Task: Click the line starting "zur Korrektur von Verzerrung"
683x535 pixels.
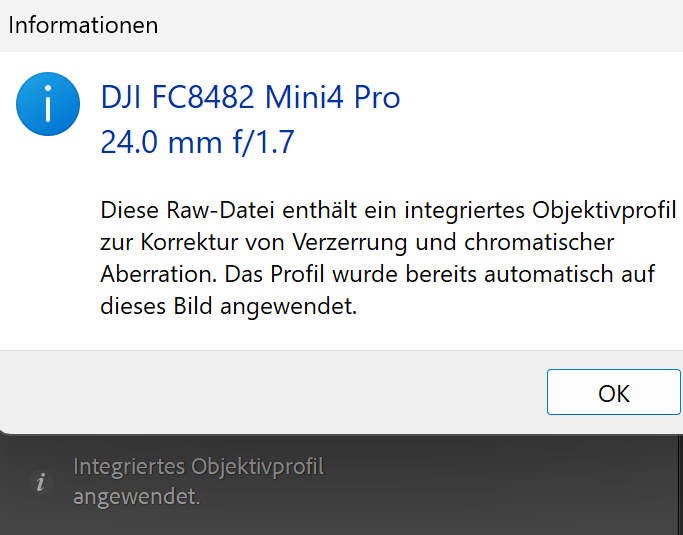Action: pyautogui.click(x=357, y=243)
